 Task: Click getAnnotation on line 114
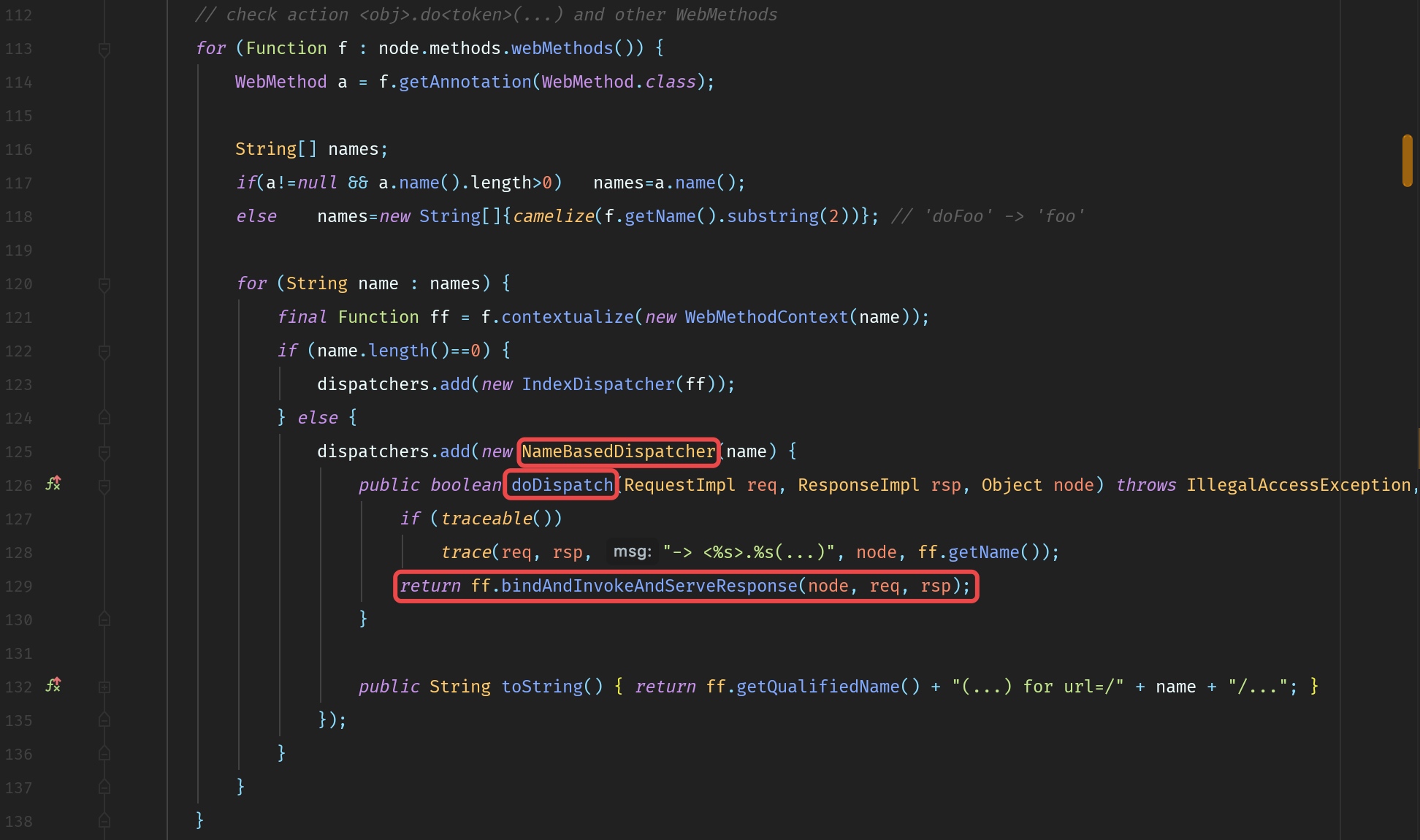[x=465, y=83]
